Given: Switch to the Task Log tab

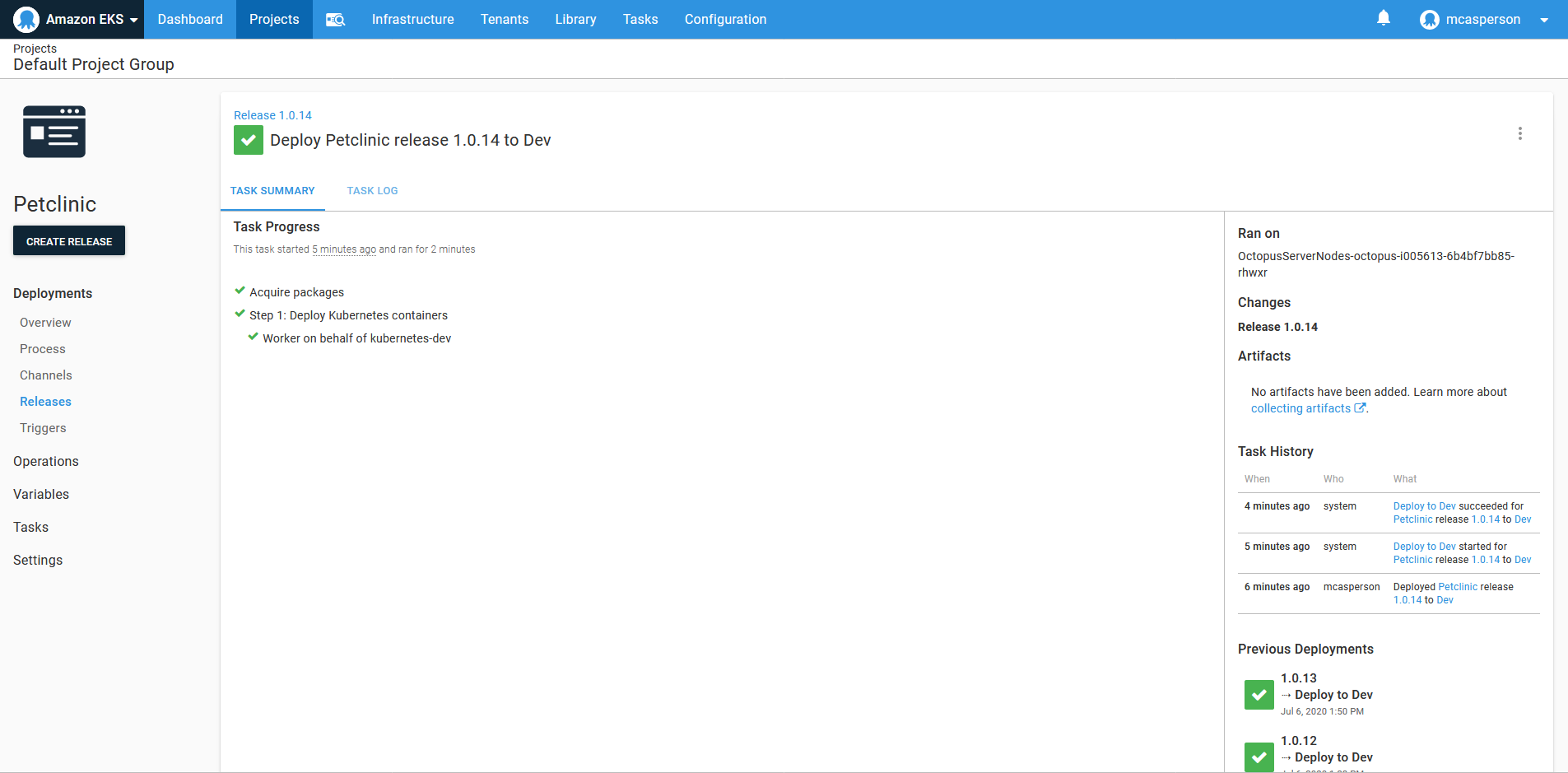Looking at the screenshot, I should pyautogui.click(x=372, y=191).
